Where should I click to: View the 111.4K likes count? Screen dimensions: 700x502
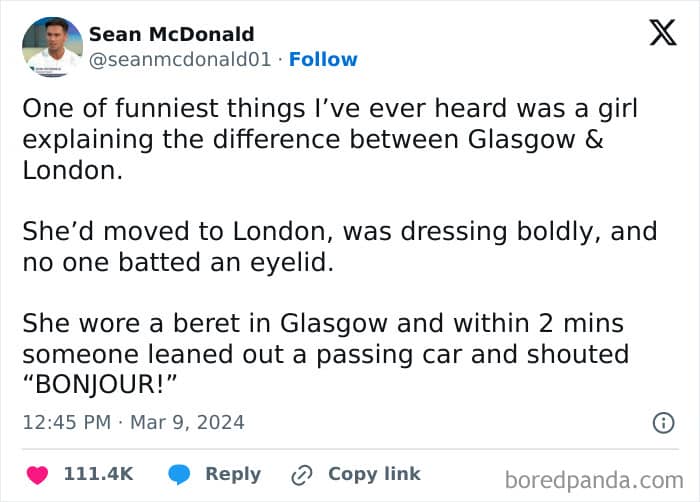98,474
